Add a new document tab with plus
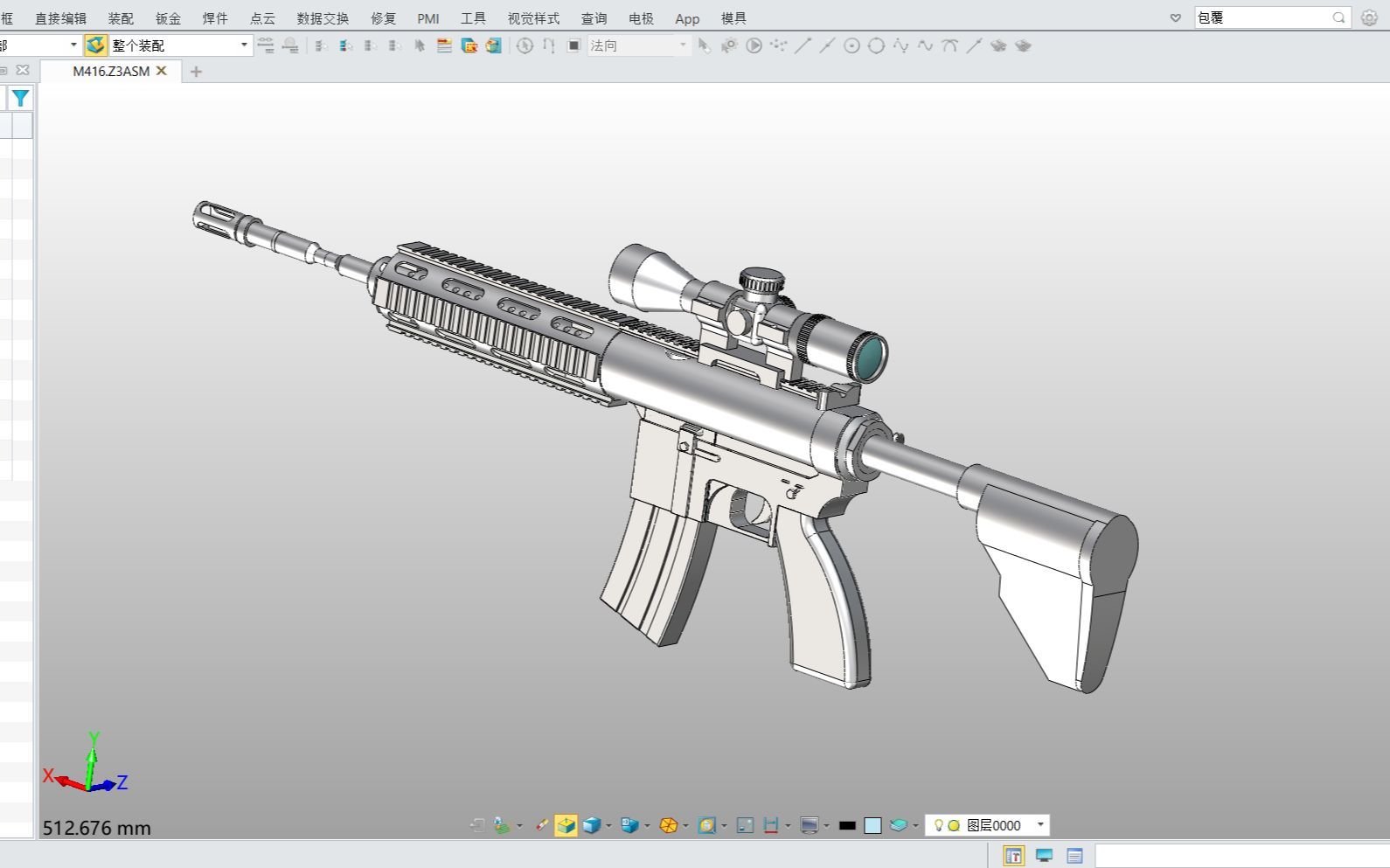 pos(196,72)
